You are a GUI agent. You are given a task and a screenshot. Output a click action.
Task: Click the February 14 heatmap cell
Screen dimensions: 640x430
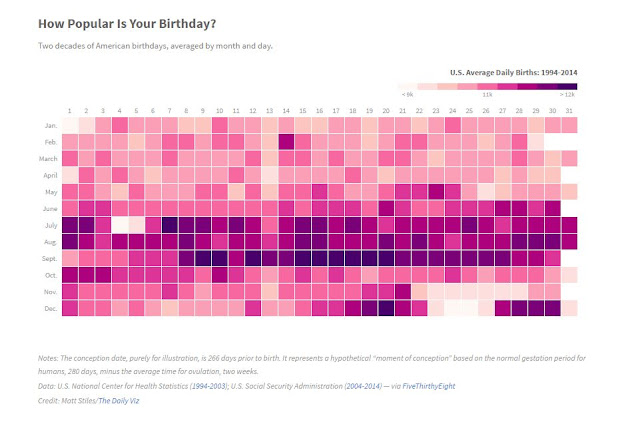[x=286, y=142]
